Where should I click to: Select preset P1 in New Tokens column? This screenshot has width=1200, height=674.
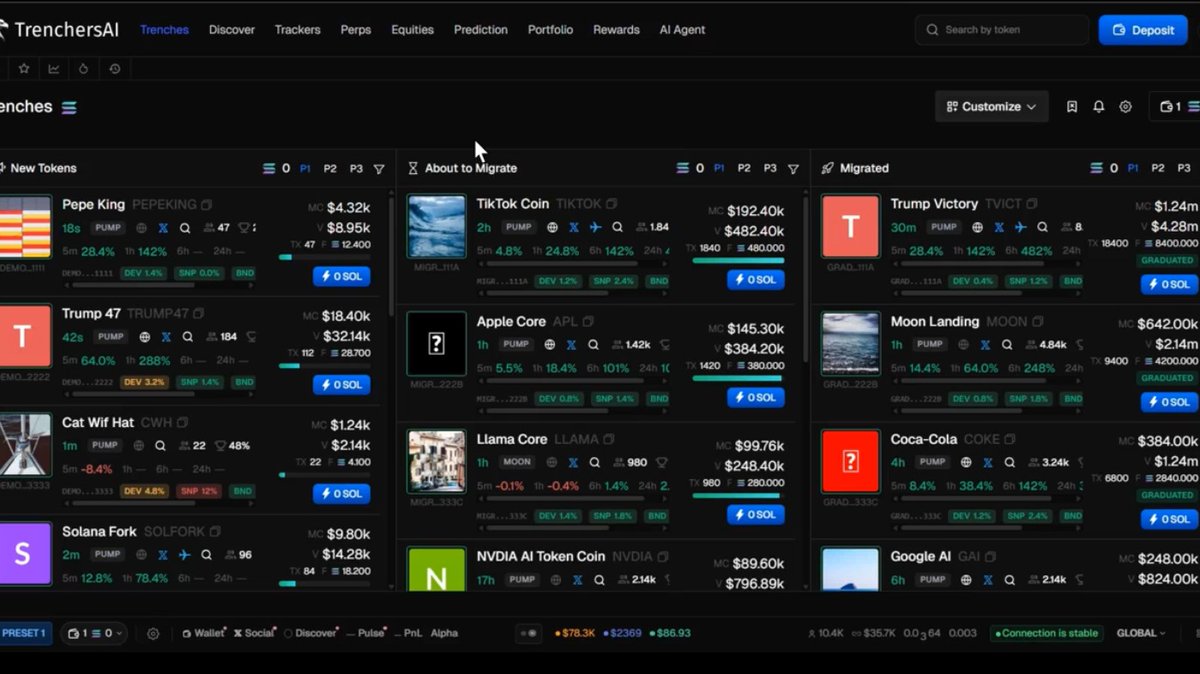coord(305,169)
